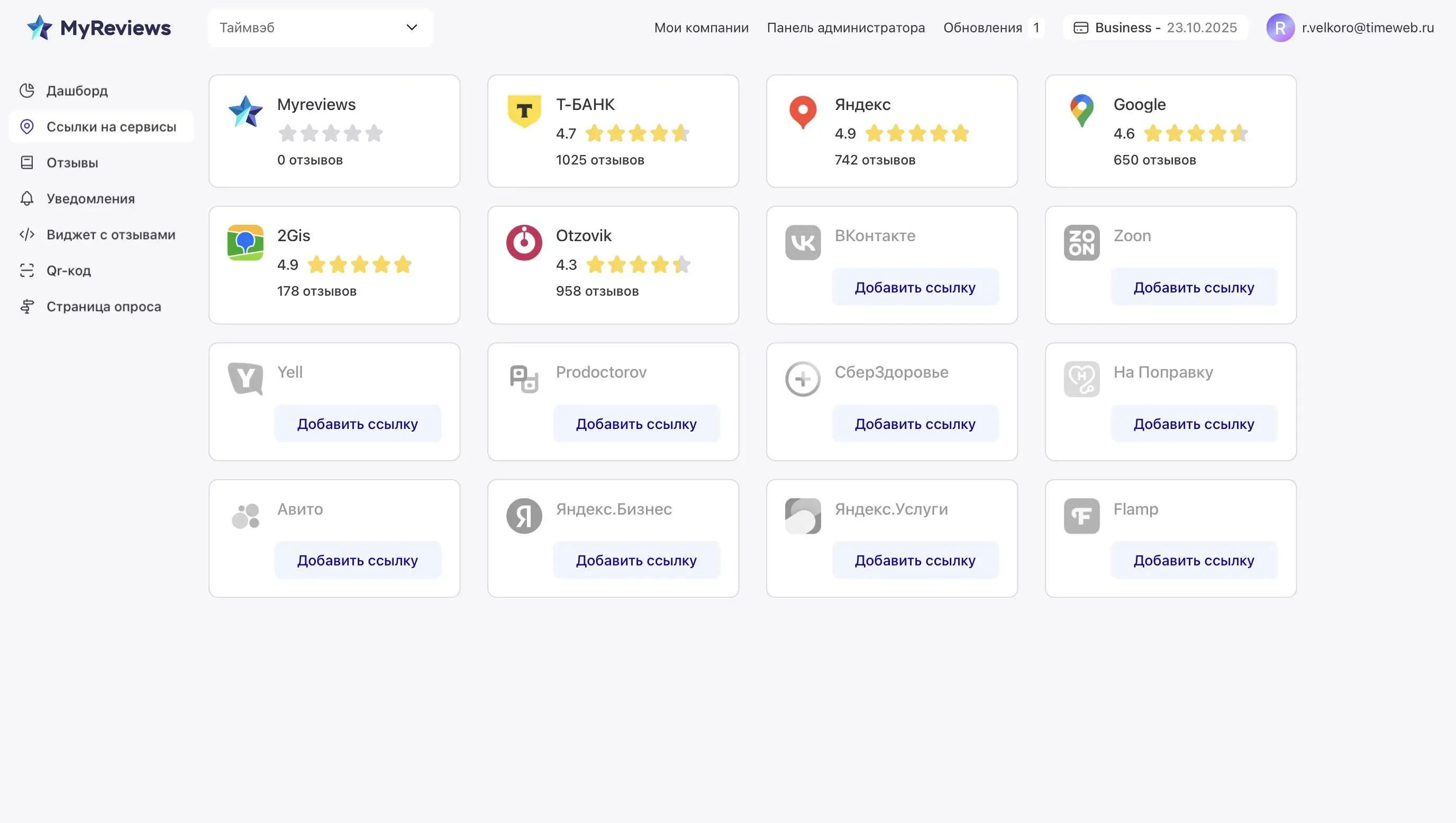
Task: Go to Отзывы in the sidebar
Action: 72,163
